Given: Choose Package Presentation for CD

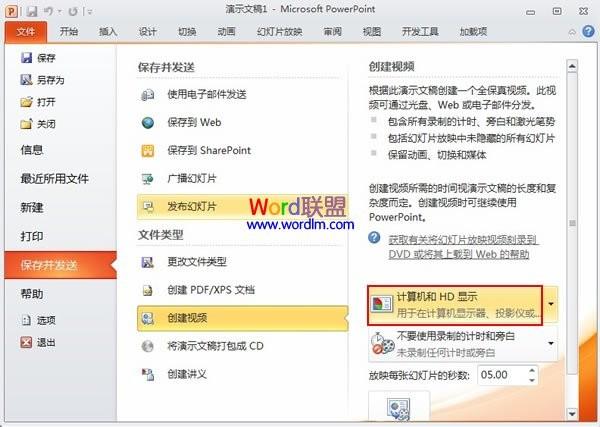Looking at the screenshot, I should point(215,346).
